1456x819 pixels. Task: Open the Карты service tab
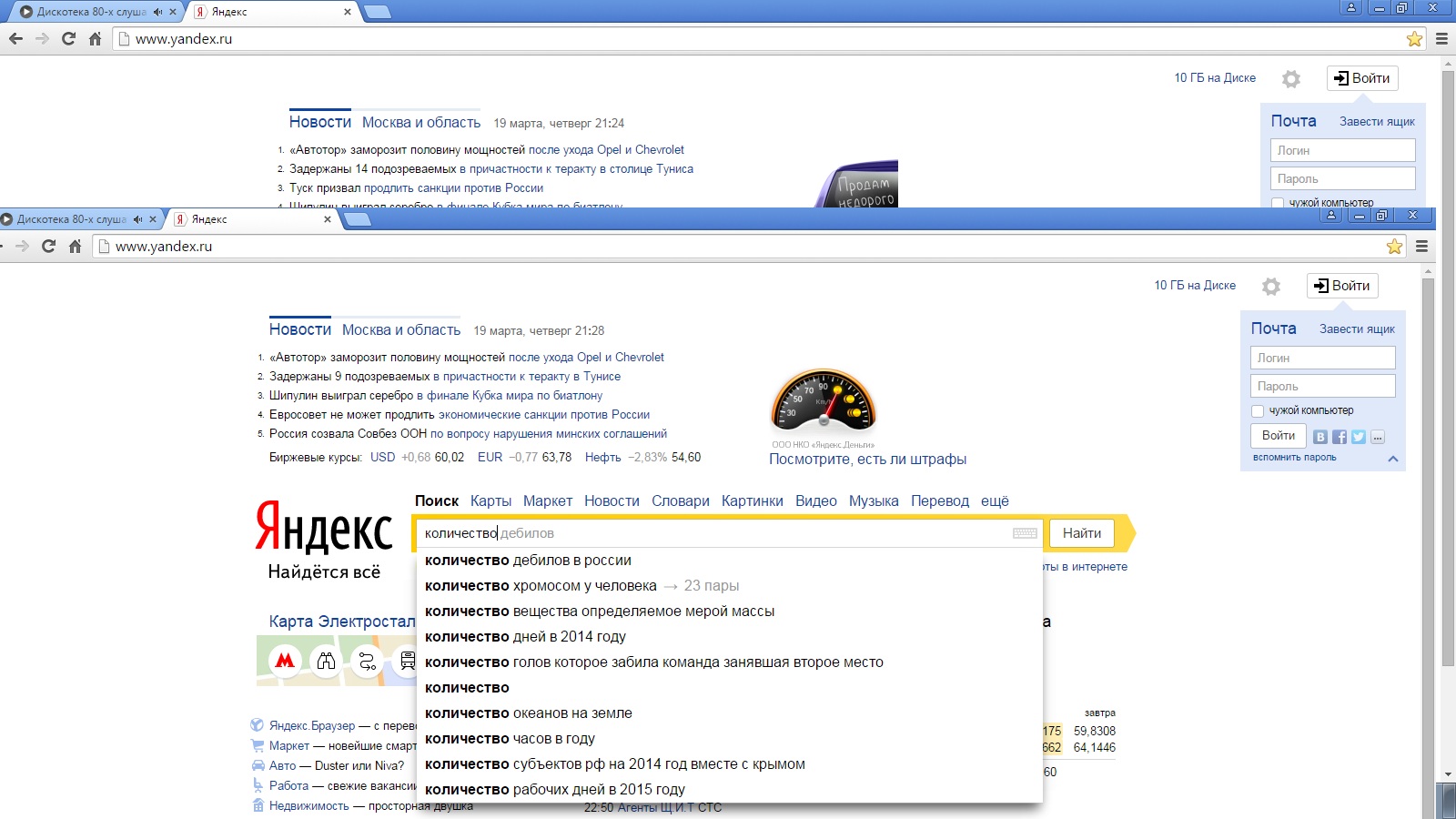tap(490, 500)
